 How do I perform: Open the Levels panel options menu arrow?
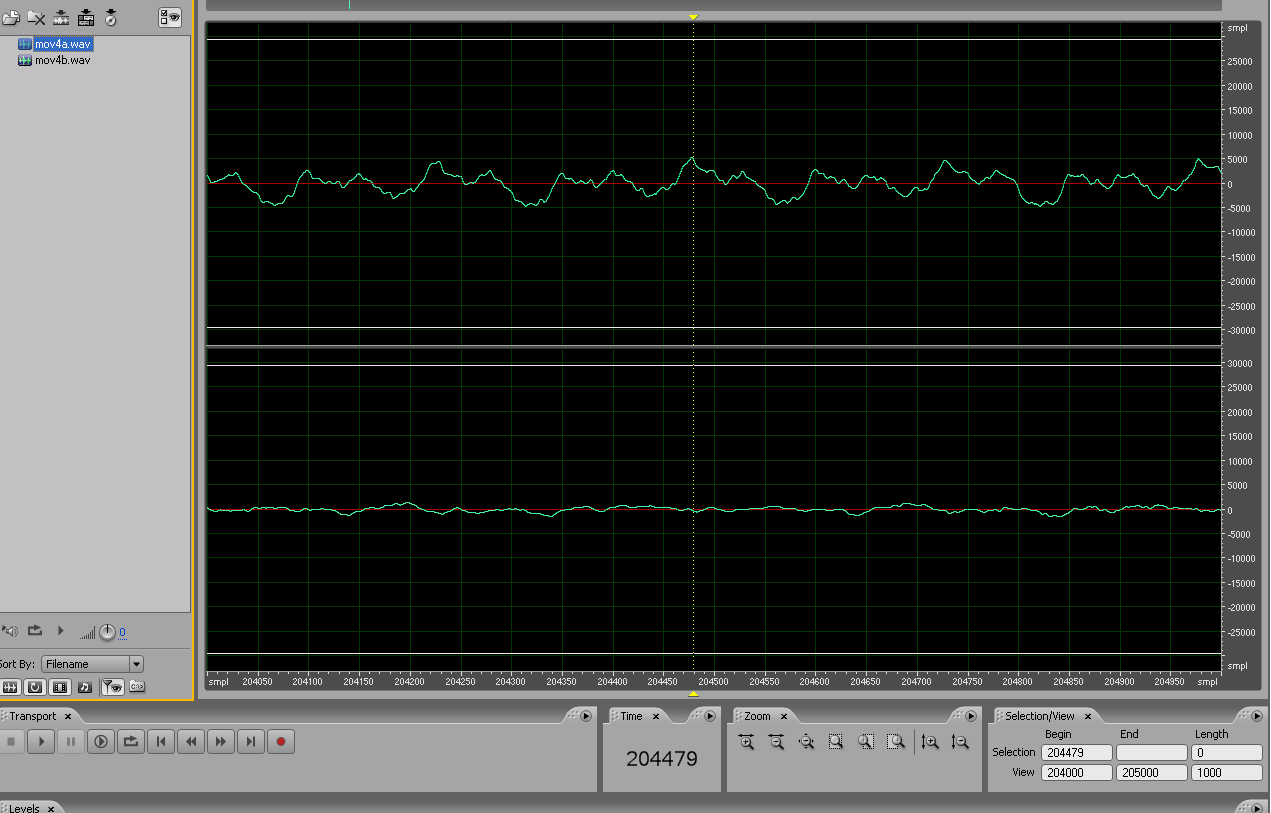(1259, 807)
